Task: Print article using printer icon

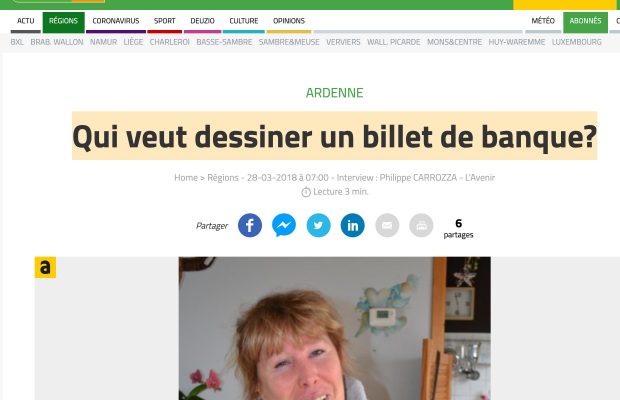Action: [421, 225]
